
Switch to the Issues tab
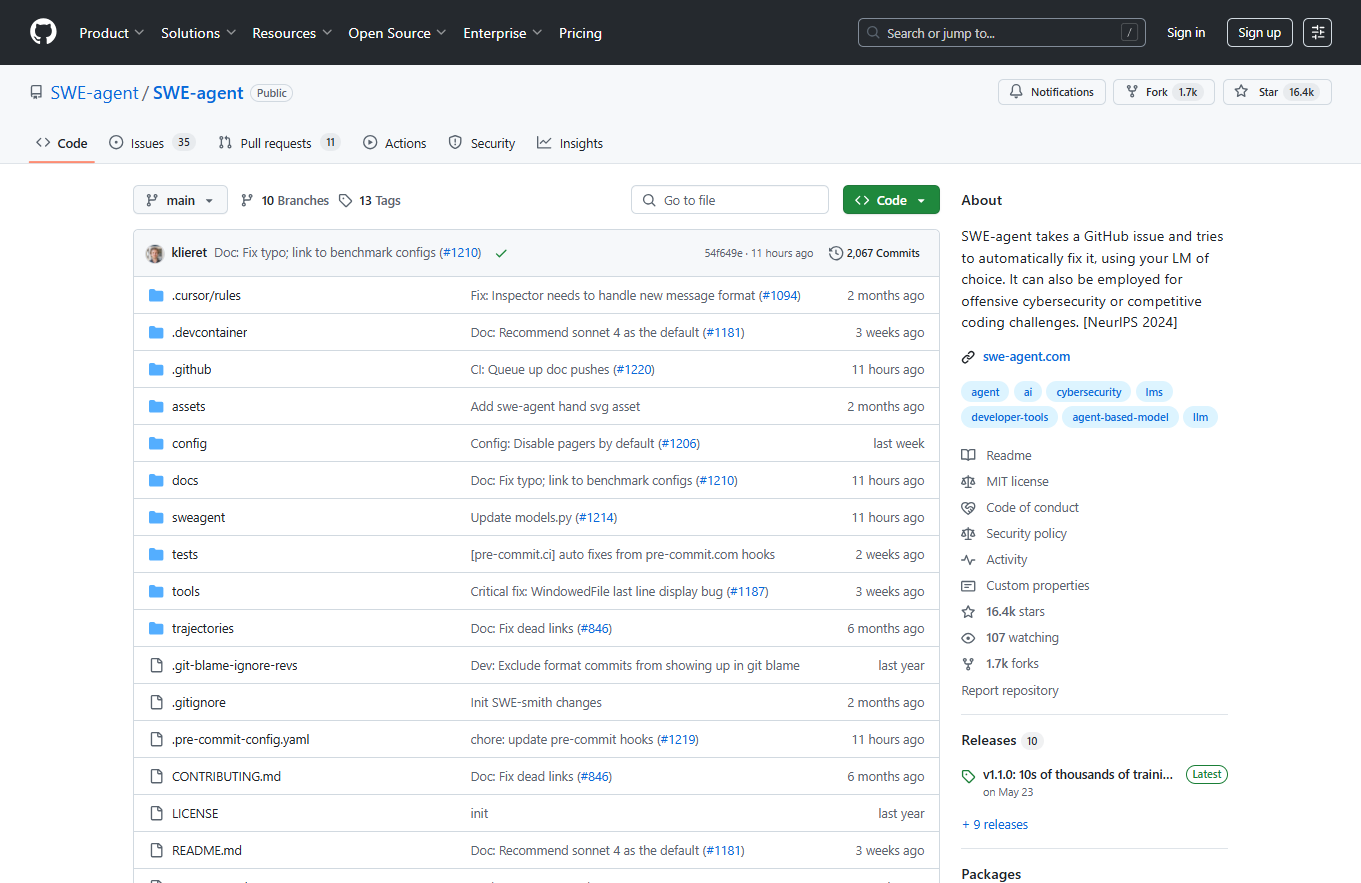pos(151,143)
